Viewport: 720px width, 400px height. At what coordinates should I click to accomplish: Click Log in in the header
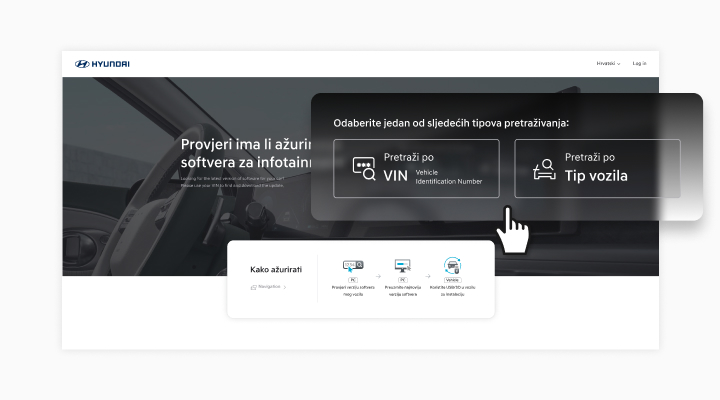[x=639, y=64]
